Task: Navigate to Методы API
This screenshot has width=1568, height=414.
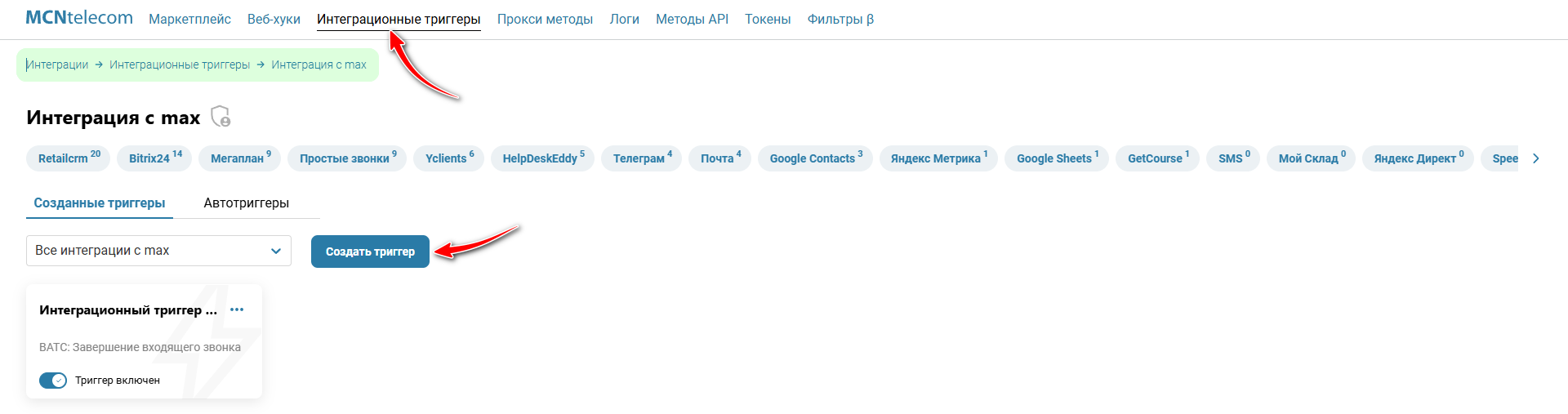Action: click(692, 19)
